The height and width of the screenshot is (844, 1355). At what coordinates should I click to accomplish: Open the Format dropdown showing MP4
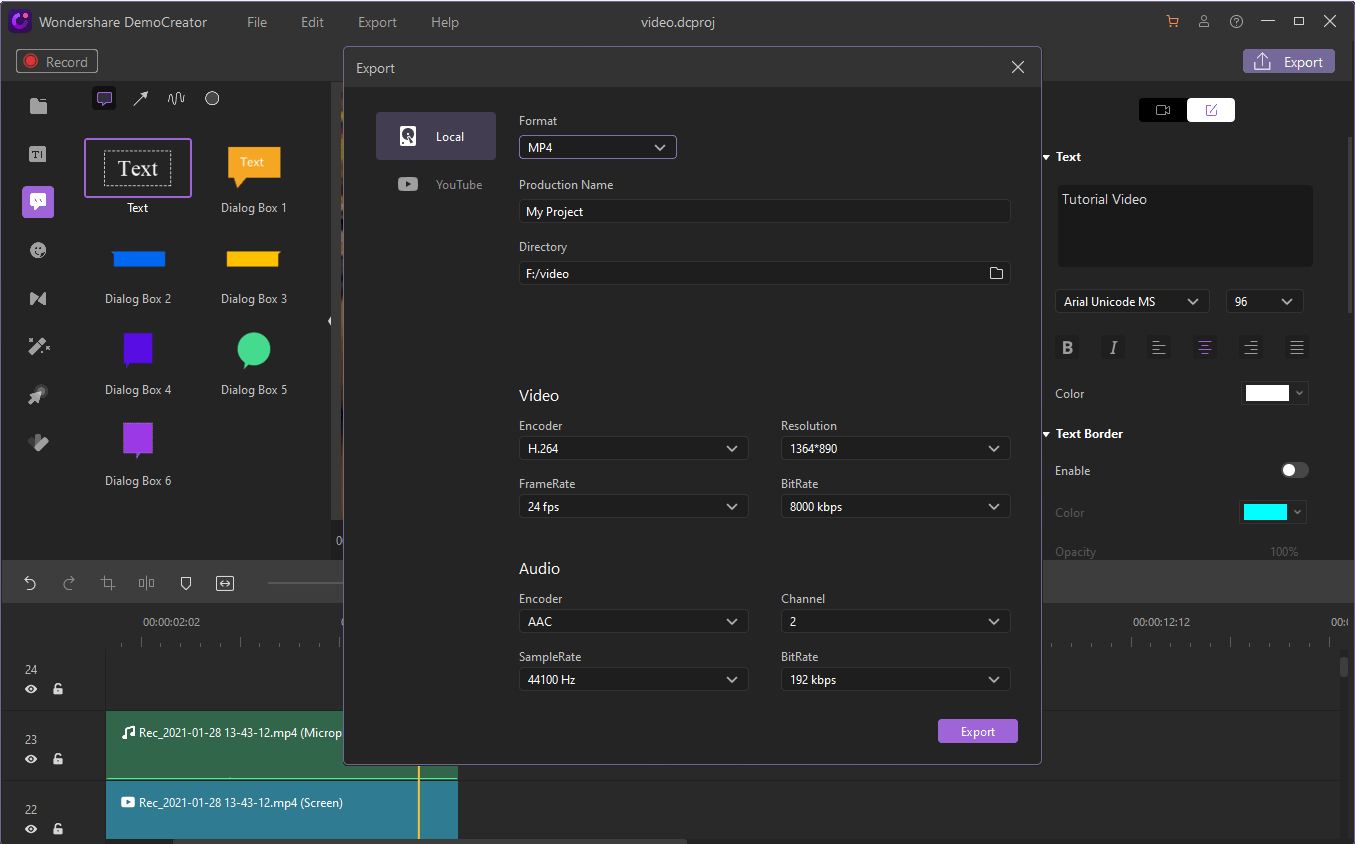point(598,148)
